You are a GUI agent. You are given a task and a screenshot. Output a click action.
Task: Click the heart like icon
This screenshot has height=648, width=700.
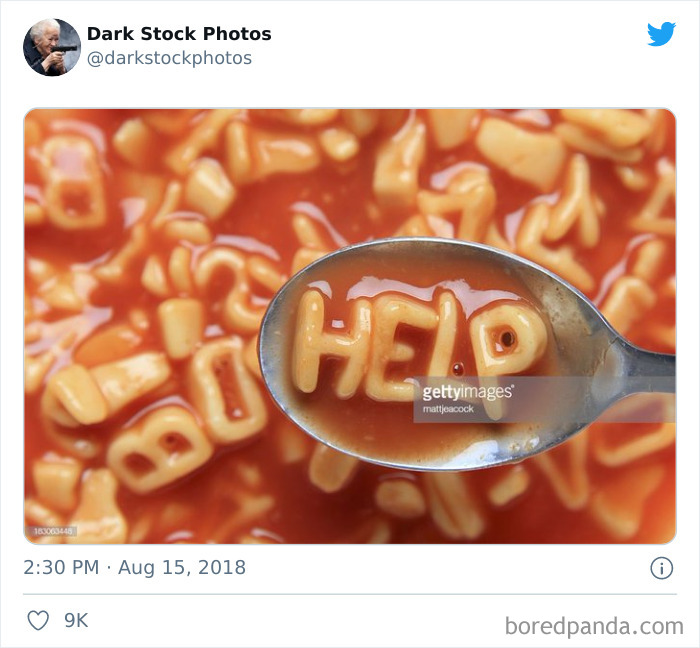(x=38, y=620)
